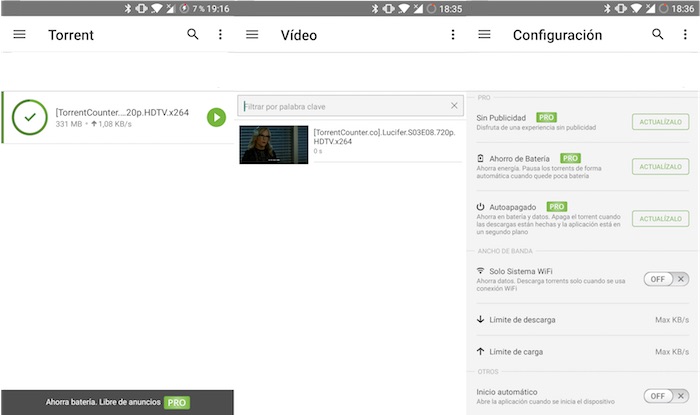Tap PRO badge next to Ahorro de Batería
Image resolution: width=700 pixels, height=415 pixels.
pyautogui.click(x=570, y=158)
